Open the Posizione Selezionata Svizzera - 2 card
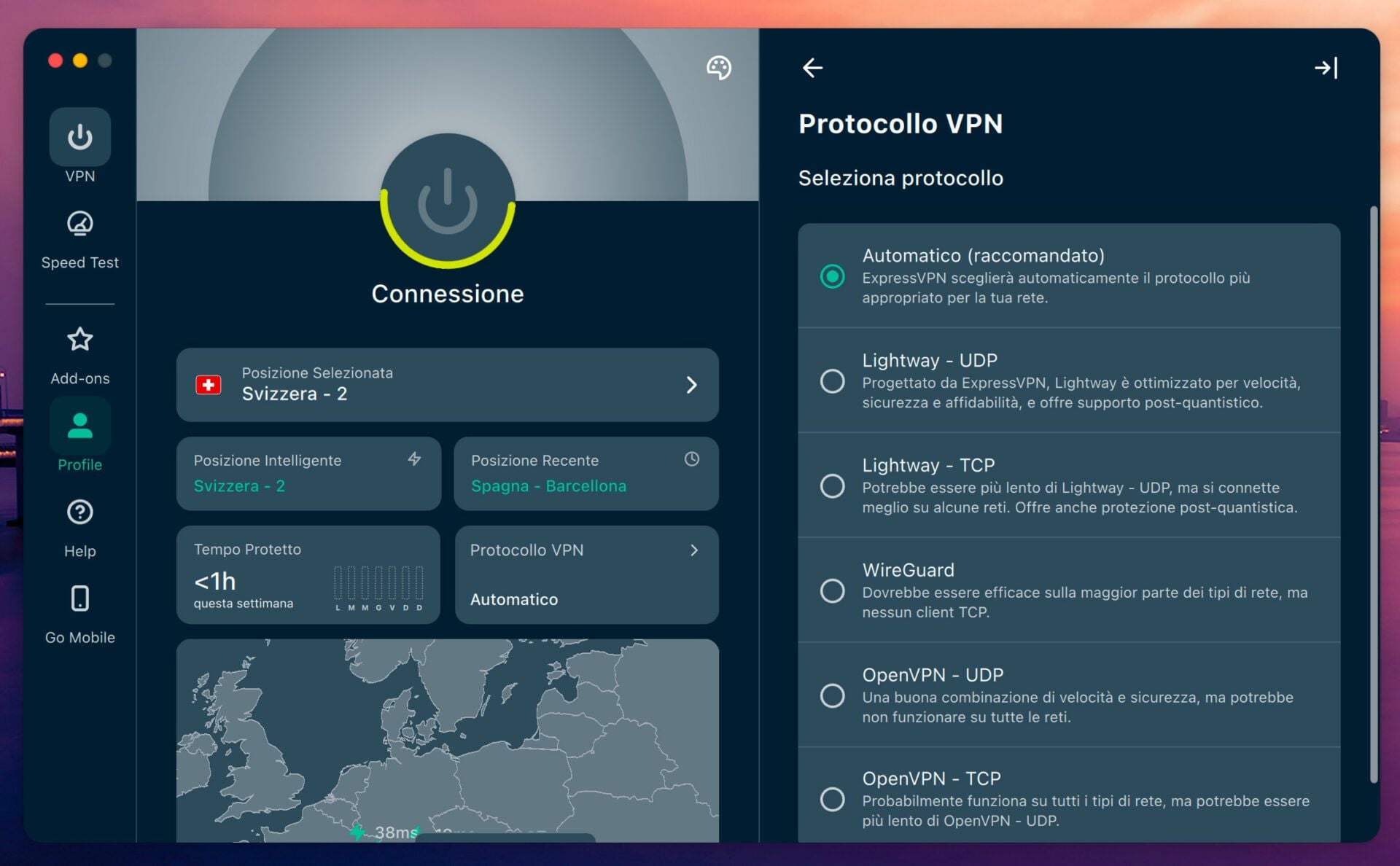 point(448,385)
